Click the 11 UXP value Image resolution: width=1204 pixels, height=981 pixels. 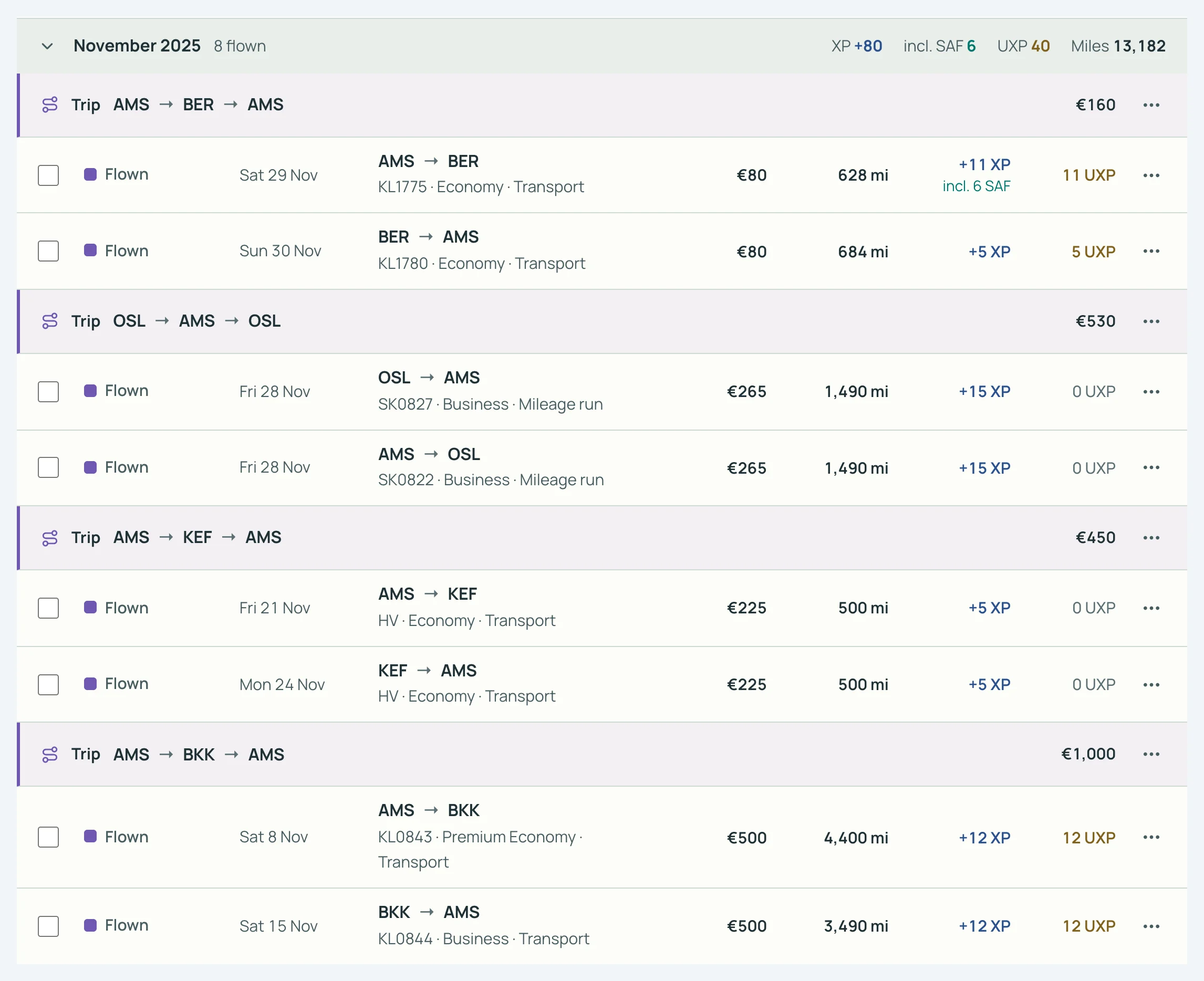pos(1088,175)
